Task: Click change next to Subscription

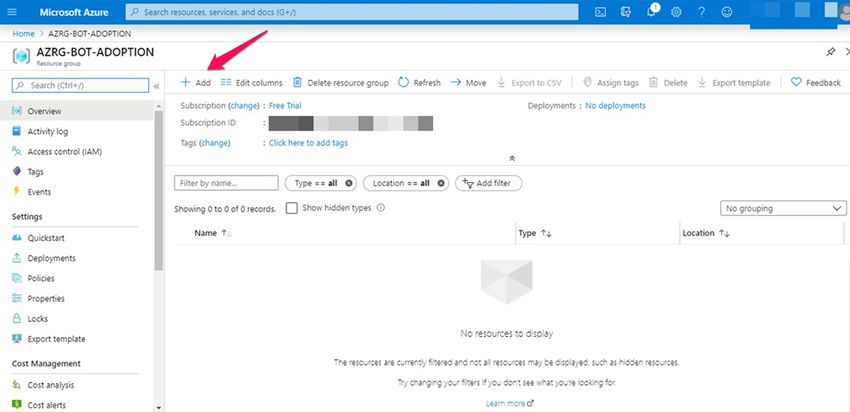Action: 244,106
